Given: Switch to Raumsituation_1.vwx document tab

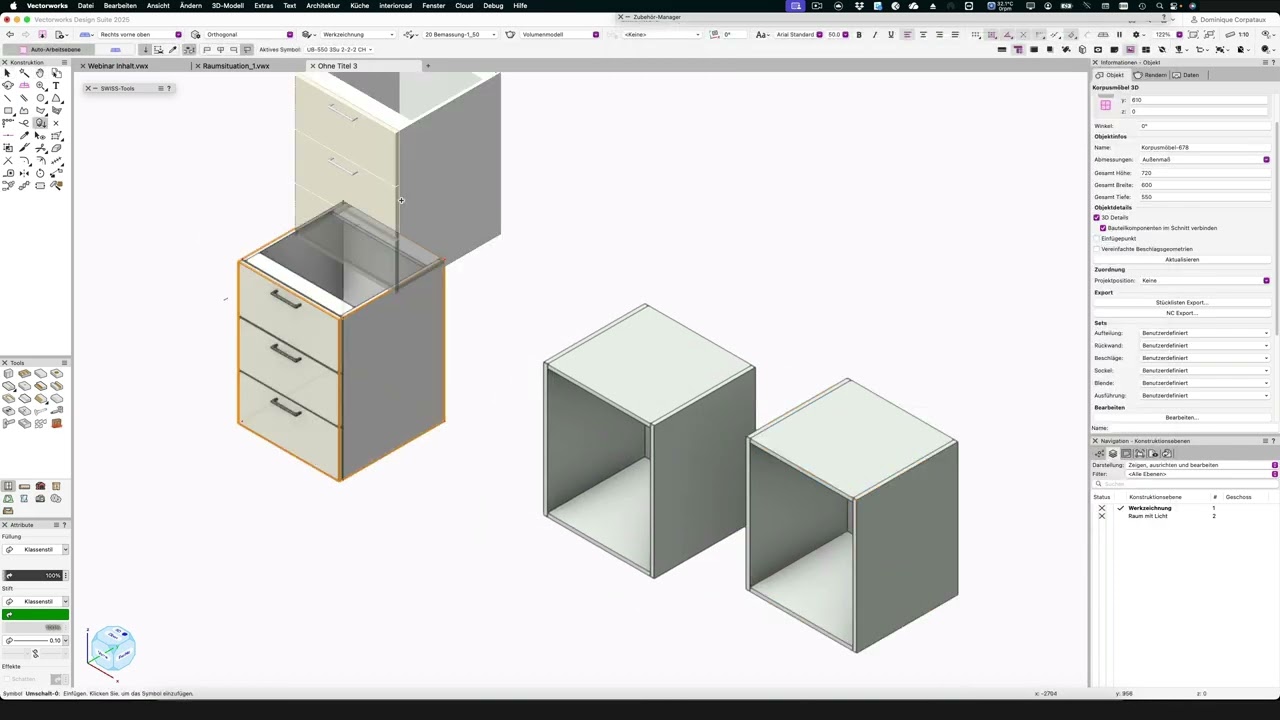Looking at the screenshot, I should [236, 66].
